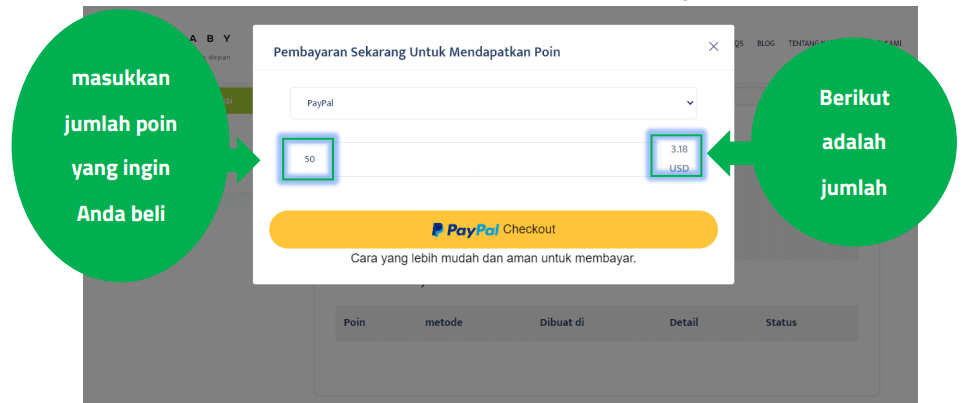Screen dimensions: 964x403
Task: Click the chevron arrow on the payment selector
Action: (689, 103)
